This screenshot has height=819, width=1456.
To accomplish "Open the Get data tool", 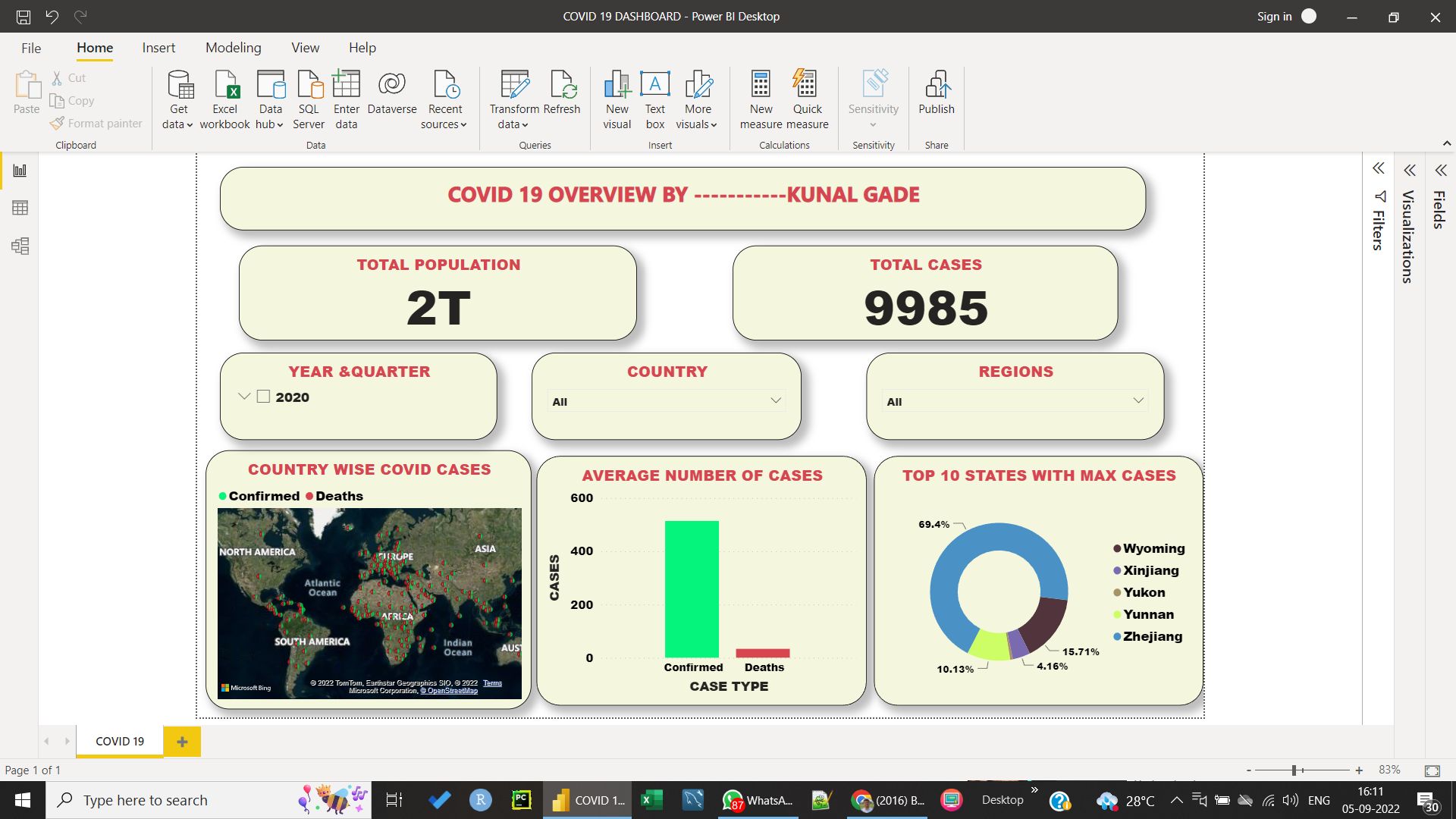I will click(x=177, y=99).
